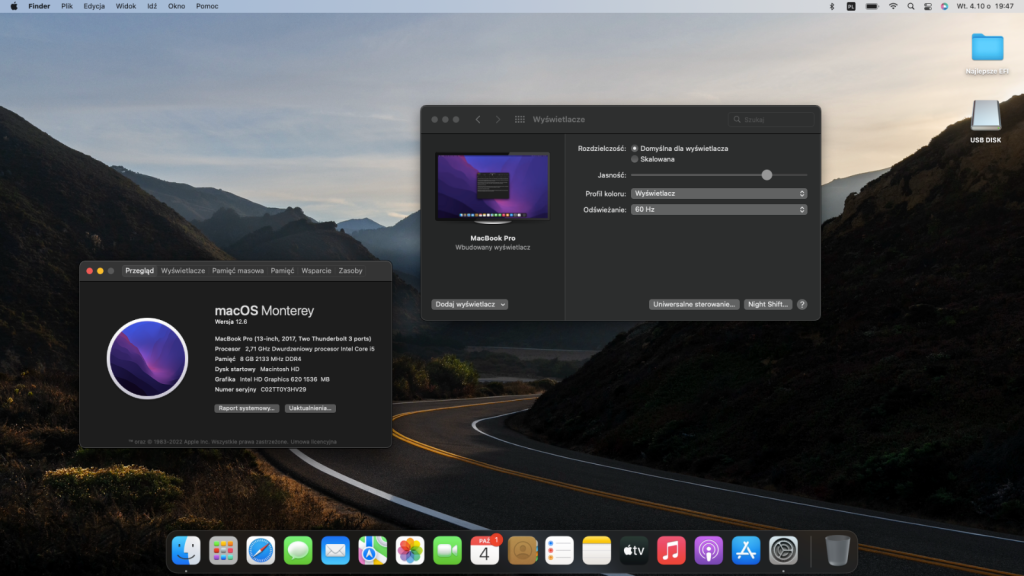Screen dimensions: 1024x576
Task: Expand the Profil koloru dropdown
Action: pyautogui.click(x=719, y=193)
